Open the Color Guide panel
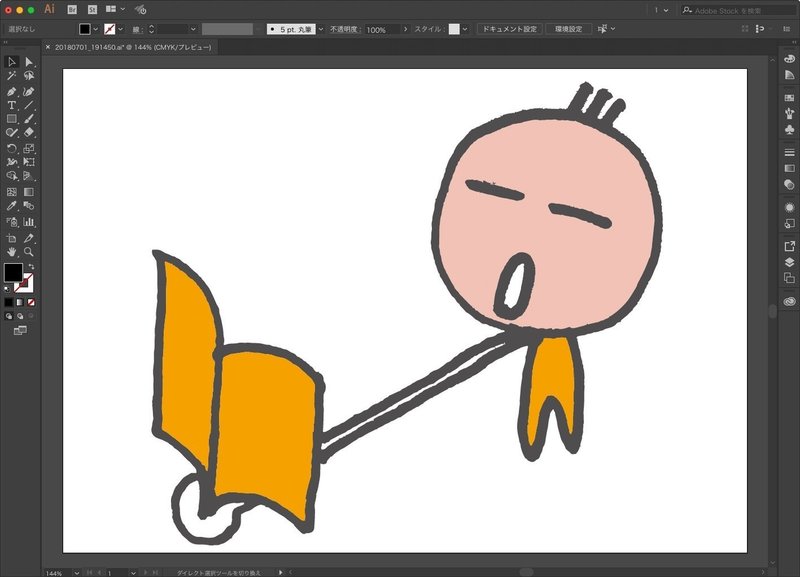The image size is (800, 577). (x=789, y=75)
